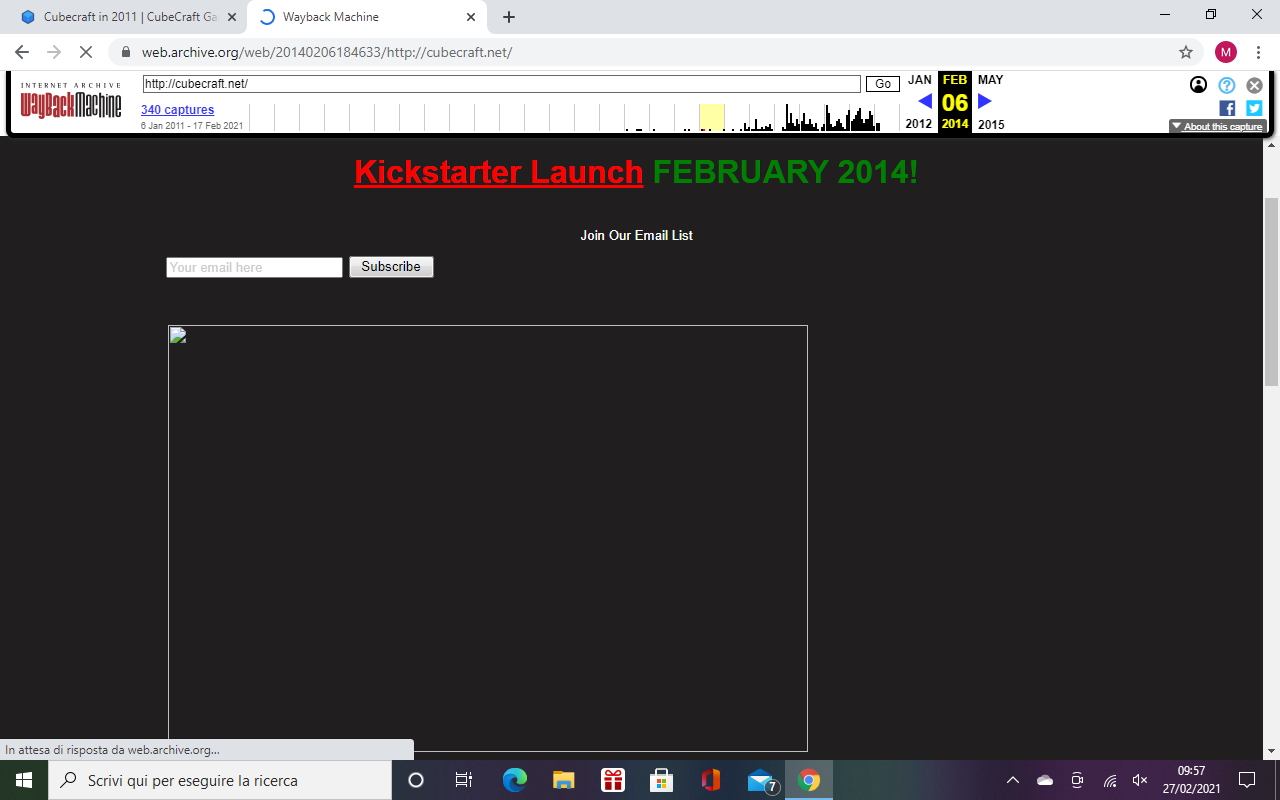Open Cortana circle icon
1280x800 pixels.
click(x=416, y=780)
